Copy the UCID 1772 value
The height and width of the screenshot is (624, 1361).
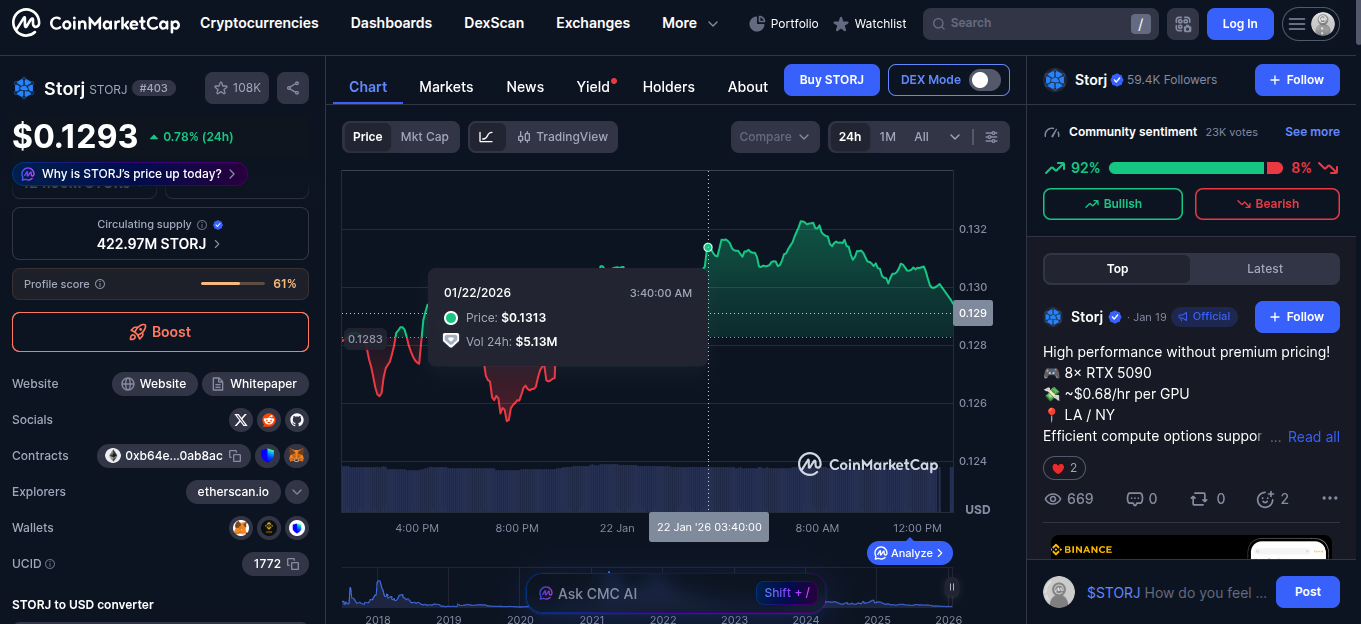293,564
